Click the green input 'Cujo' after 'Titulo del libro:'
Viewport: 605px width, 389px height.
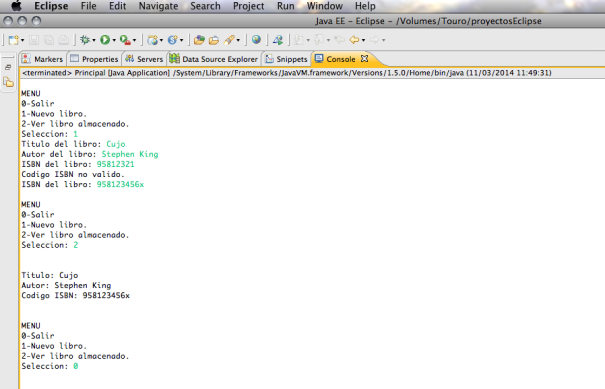point(116,144)
